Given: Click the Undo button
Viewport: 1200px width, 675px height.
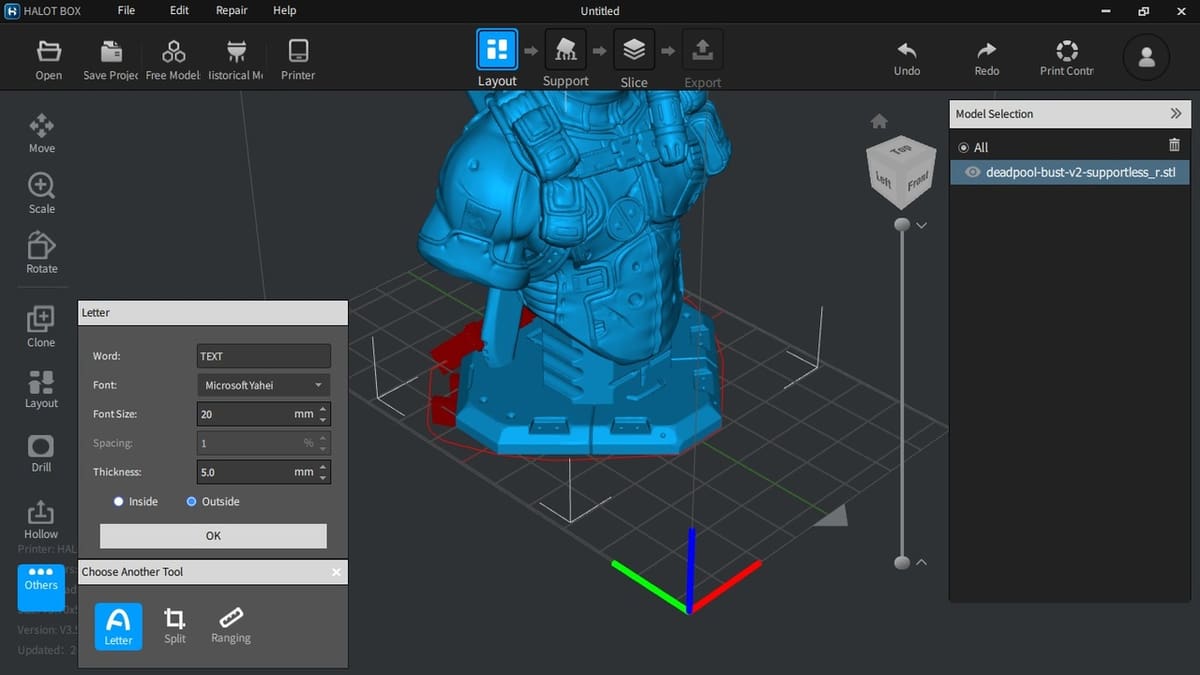Looking at the screenshot, I should coord(907,58).
